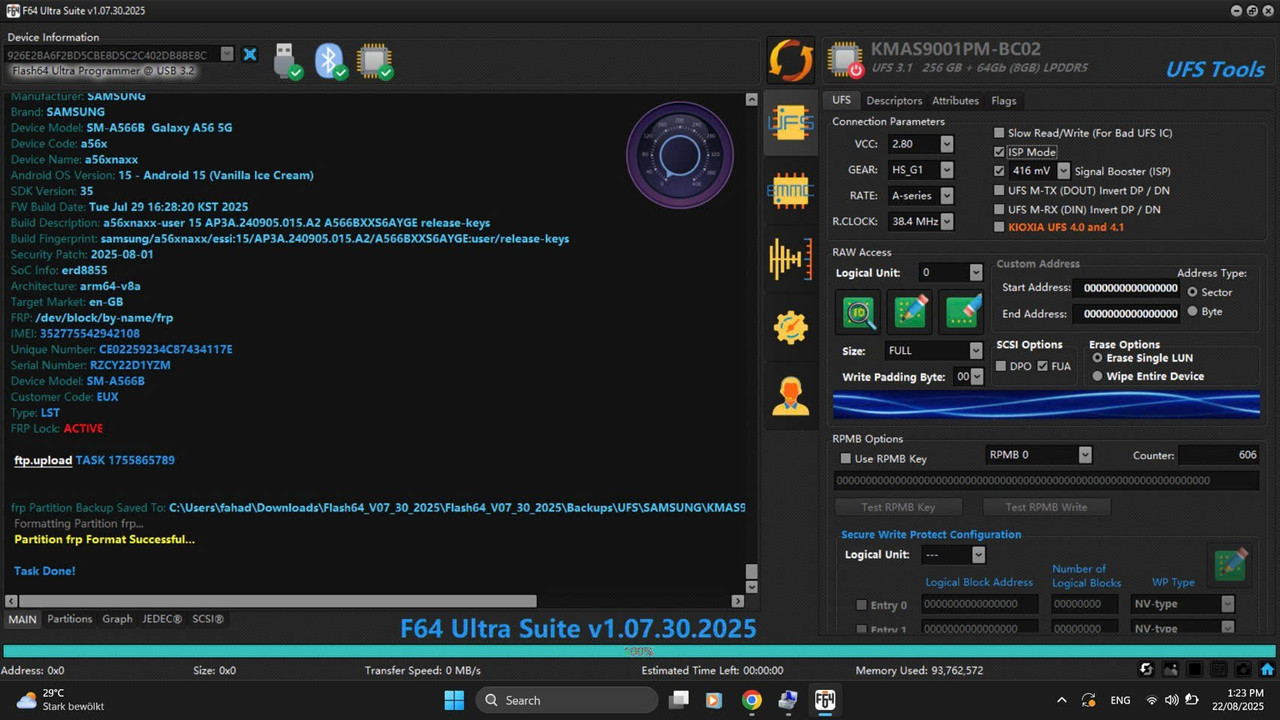The image size is (1280, 720).
Task: Enable Slow Read/Write for Bad UFS IC
Action: tap(1000, 133)
